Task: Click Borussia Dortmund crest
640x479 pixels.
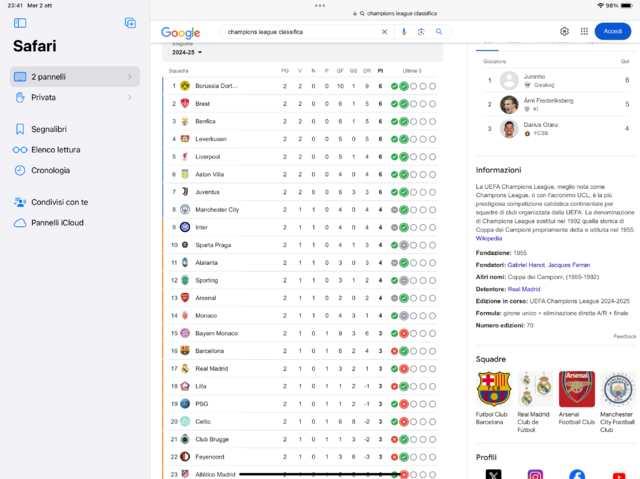Action: point(185,86)
